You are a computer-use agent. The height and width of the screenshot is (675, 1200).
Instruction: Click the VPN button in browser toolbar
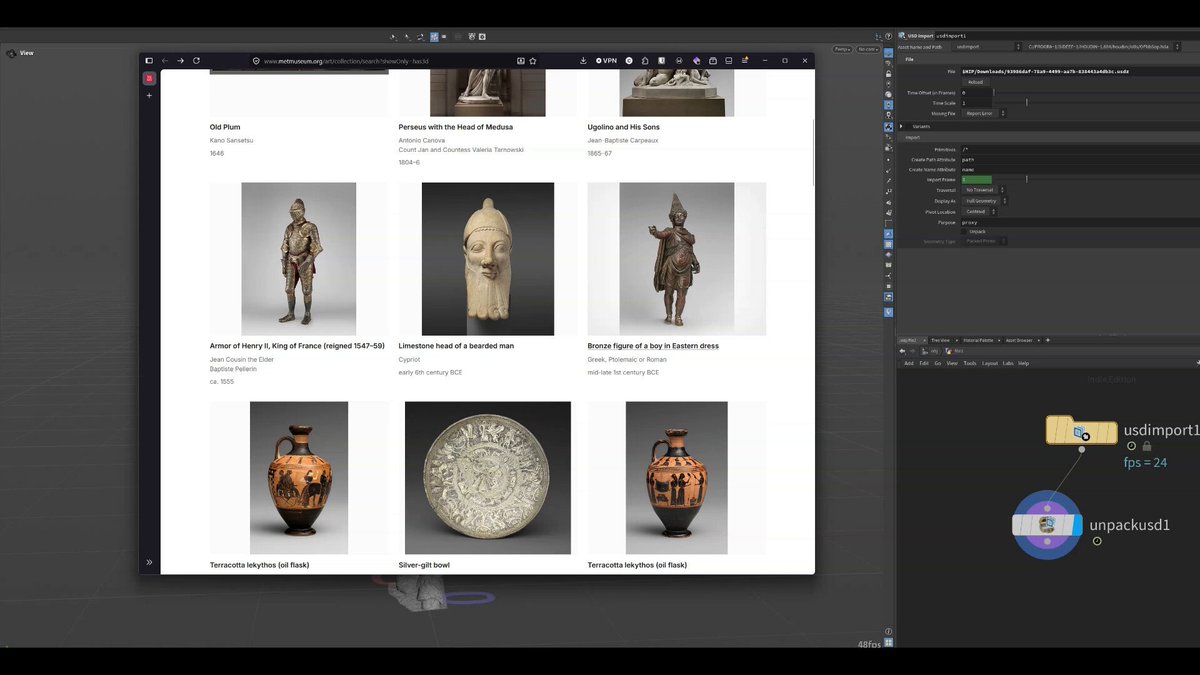click(606, 61)
